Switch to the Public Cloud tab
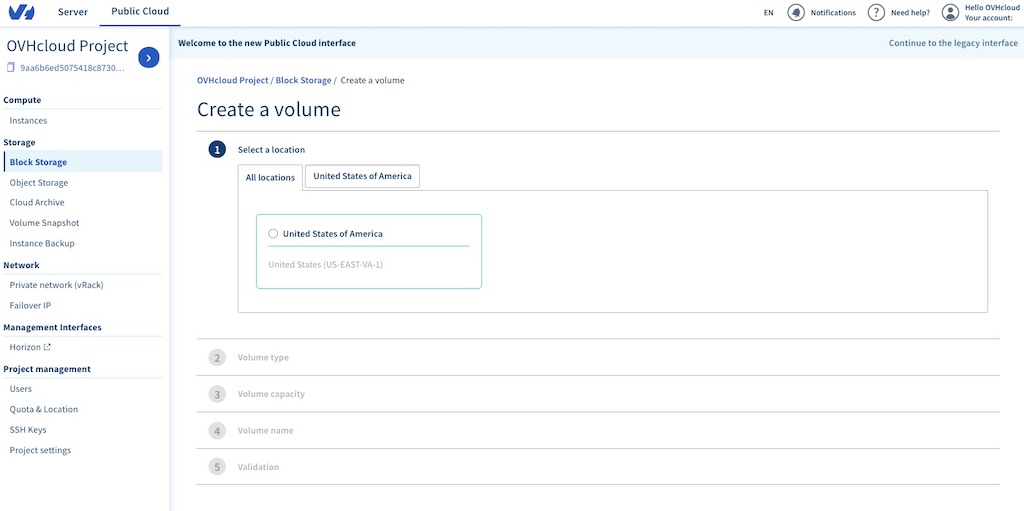 click(x=140, y=12)
